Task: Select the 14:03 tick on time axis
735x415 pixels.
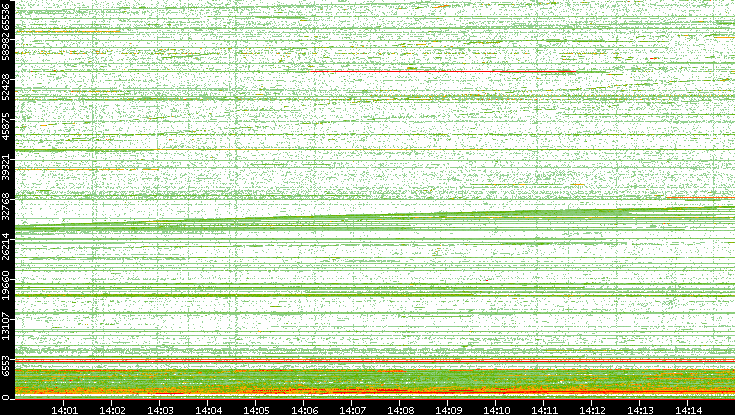Action: [161, 409]
